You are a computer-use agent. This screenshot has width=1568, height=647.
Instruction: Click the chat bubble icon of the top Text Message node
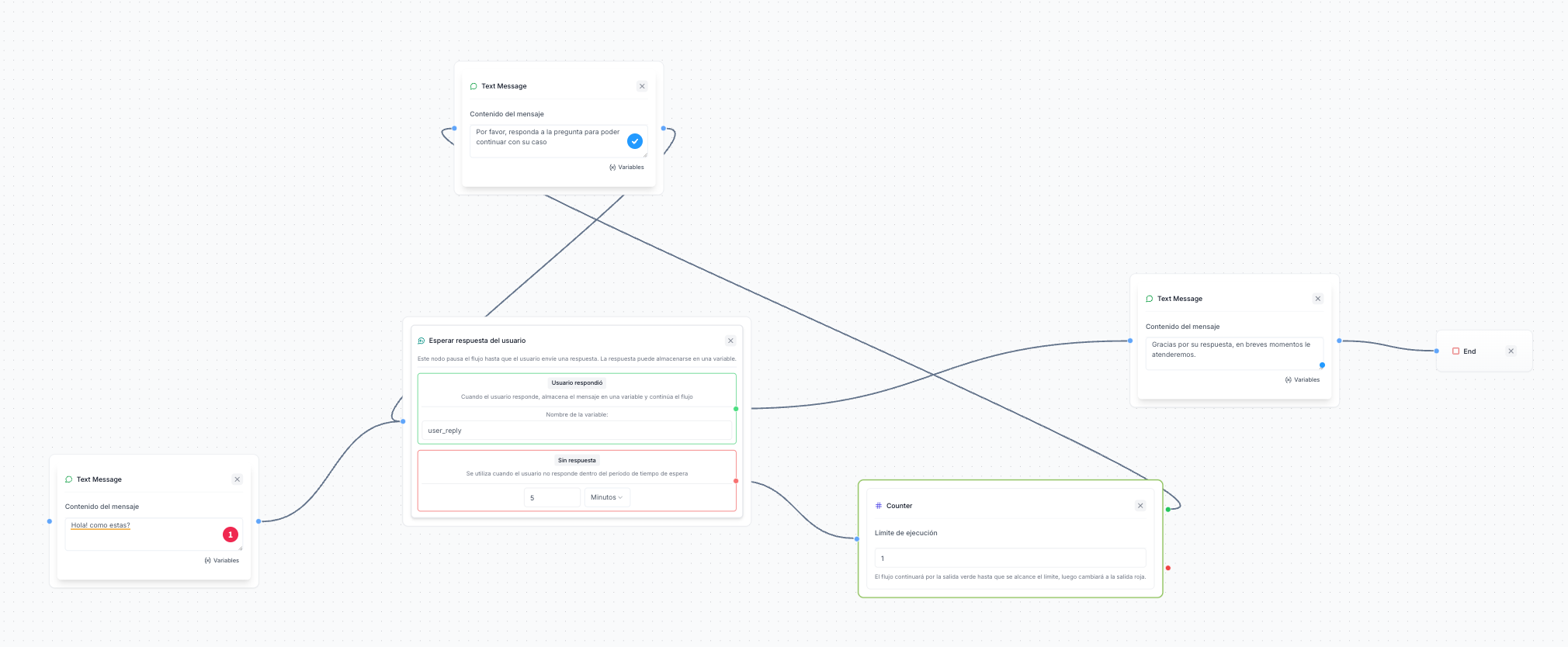(474, 86)
